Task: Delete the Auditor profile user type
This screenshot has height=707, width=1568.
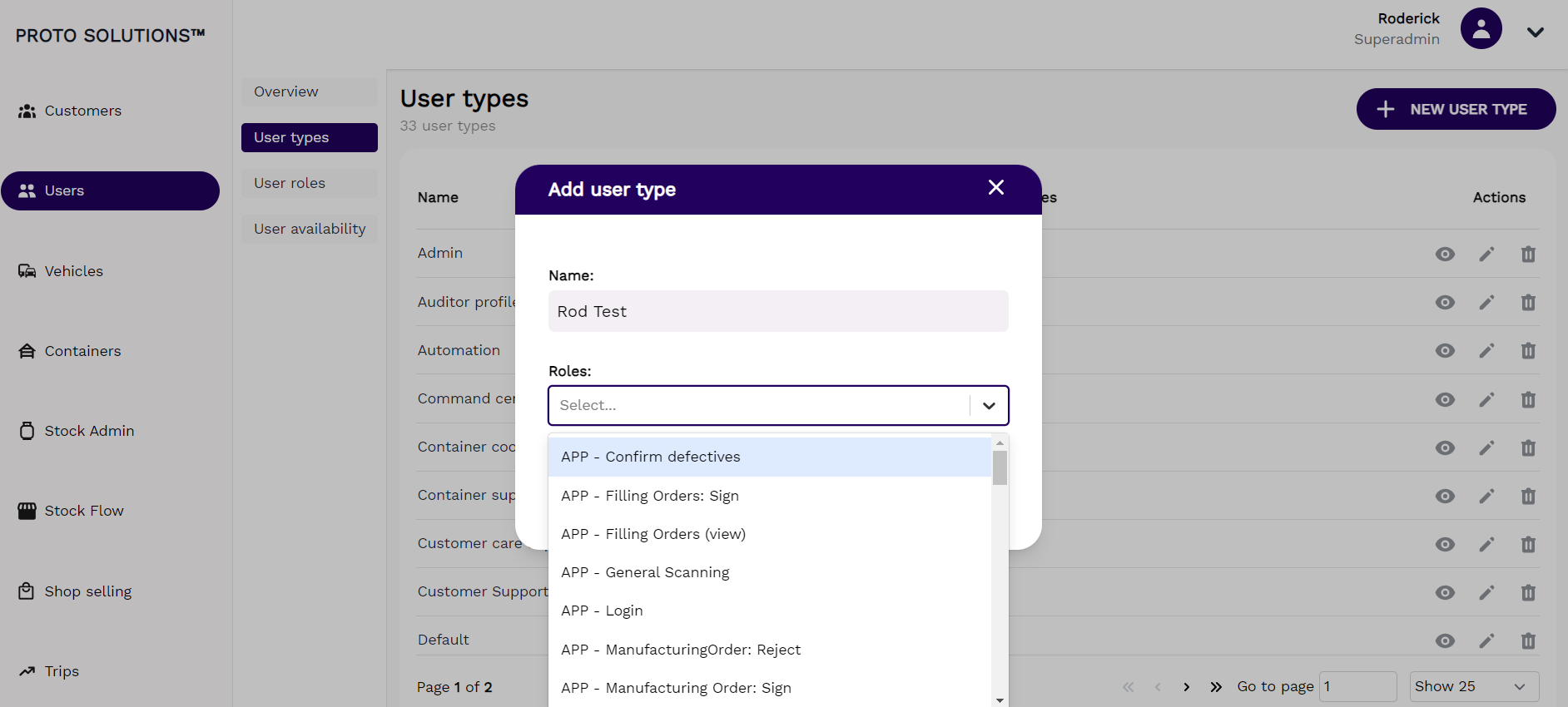Action: tap(1528, 302)
